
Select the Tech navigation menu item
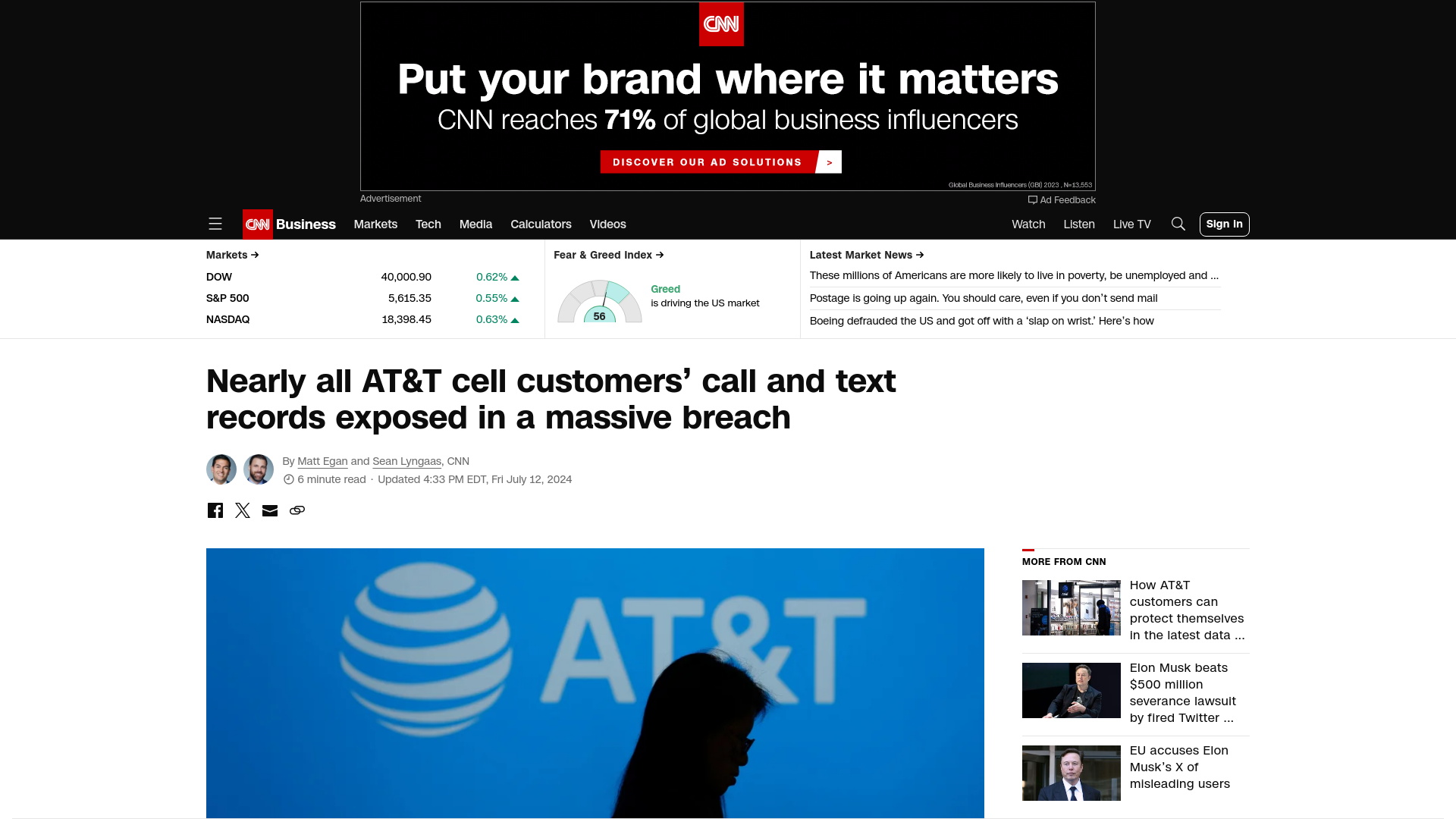[x=428, y=224]
